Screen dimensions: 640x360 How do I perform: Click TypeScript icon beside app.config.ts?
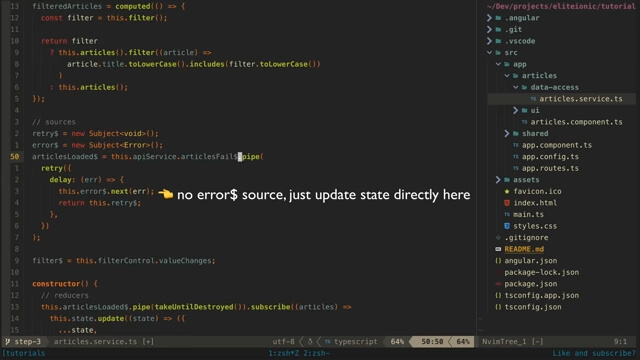tap(516, 156)
